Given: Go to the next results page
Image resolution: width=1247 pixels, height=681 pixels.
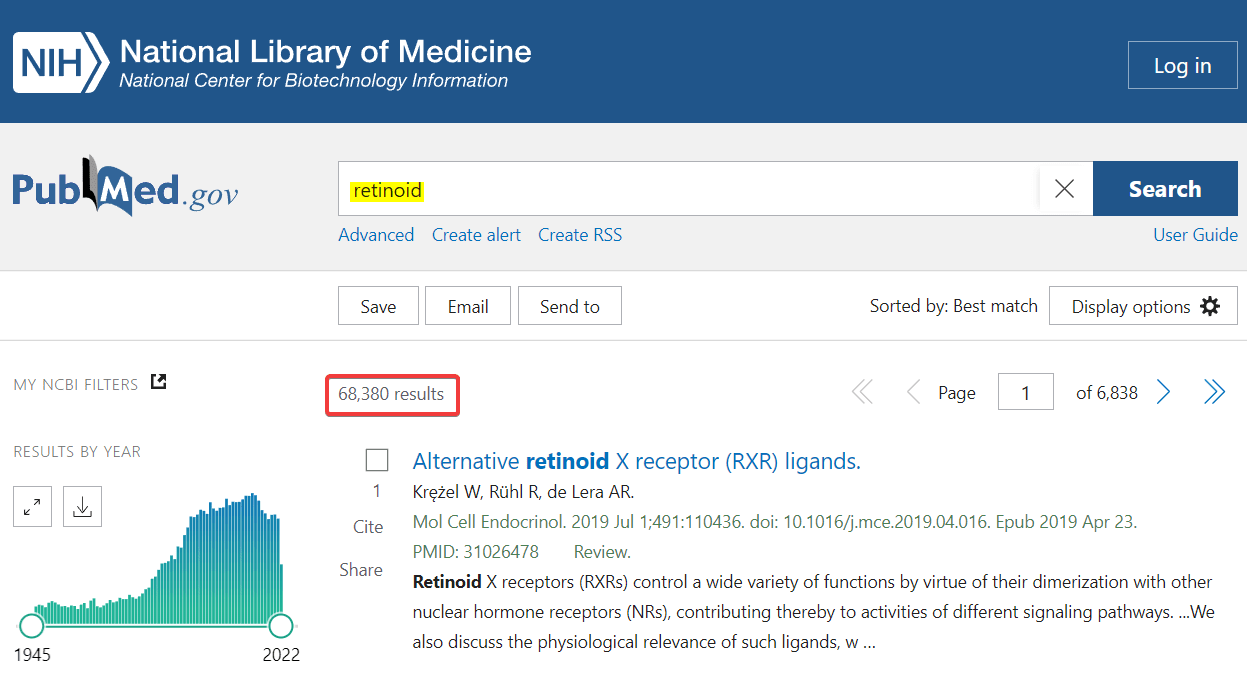Looking at the screenshot, I should (1163, 393).
